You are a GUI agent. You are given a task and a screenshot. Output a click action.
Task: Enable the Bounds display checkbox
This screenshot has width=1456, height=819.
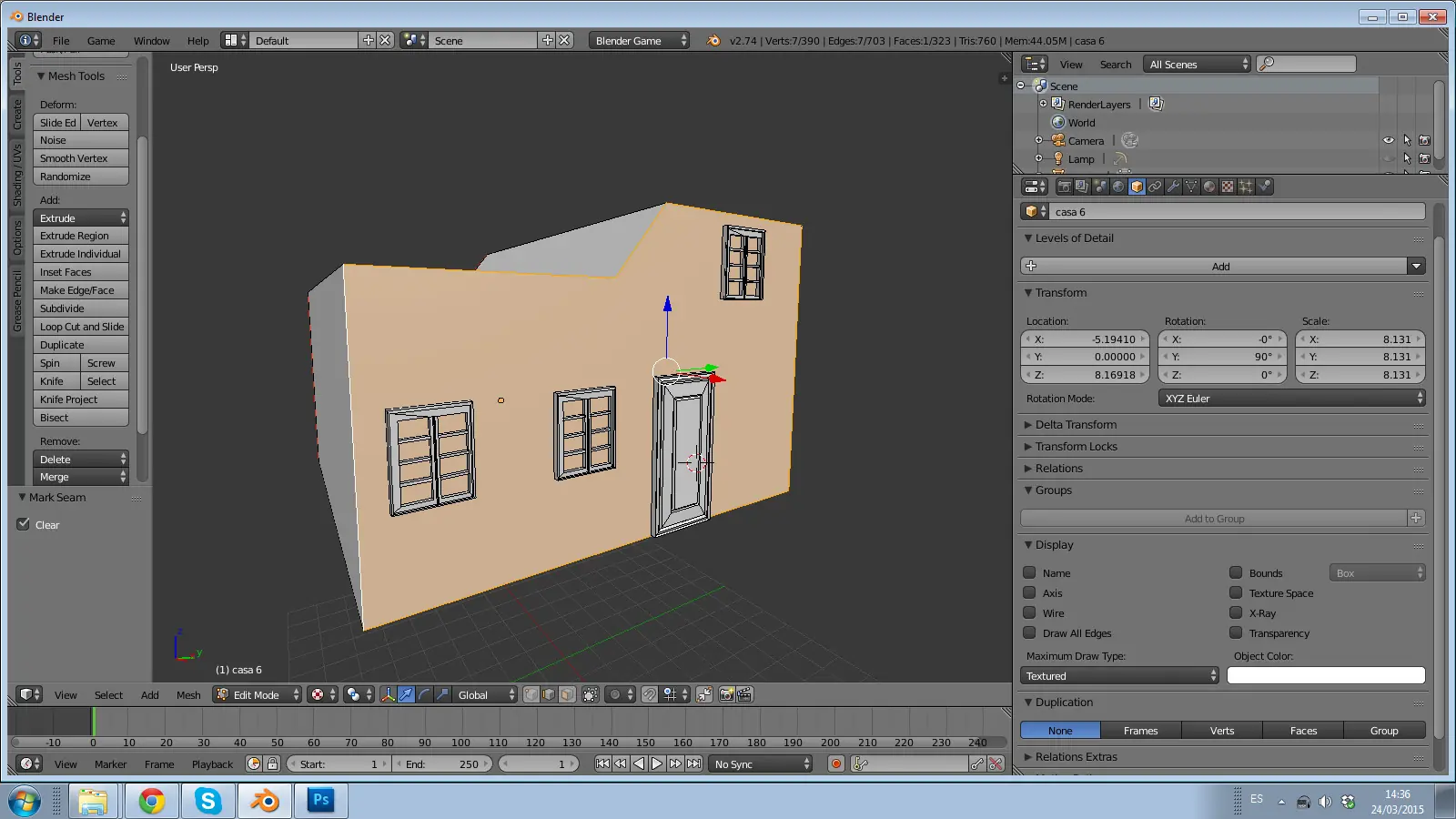pyautogui.click(x=1236, y=572)
